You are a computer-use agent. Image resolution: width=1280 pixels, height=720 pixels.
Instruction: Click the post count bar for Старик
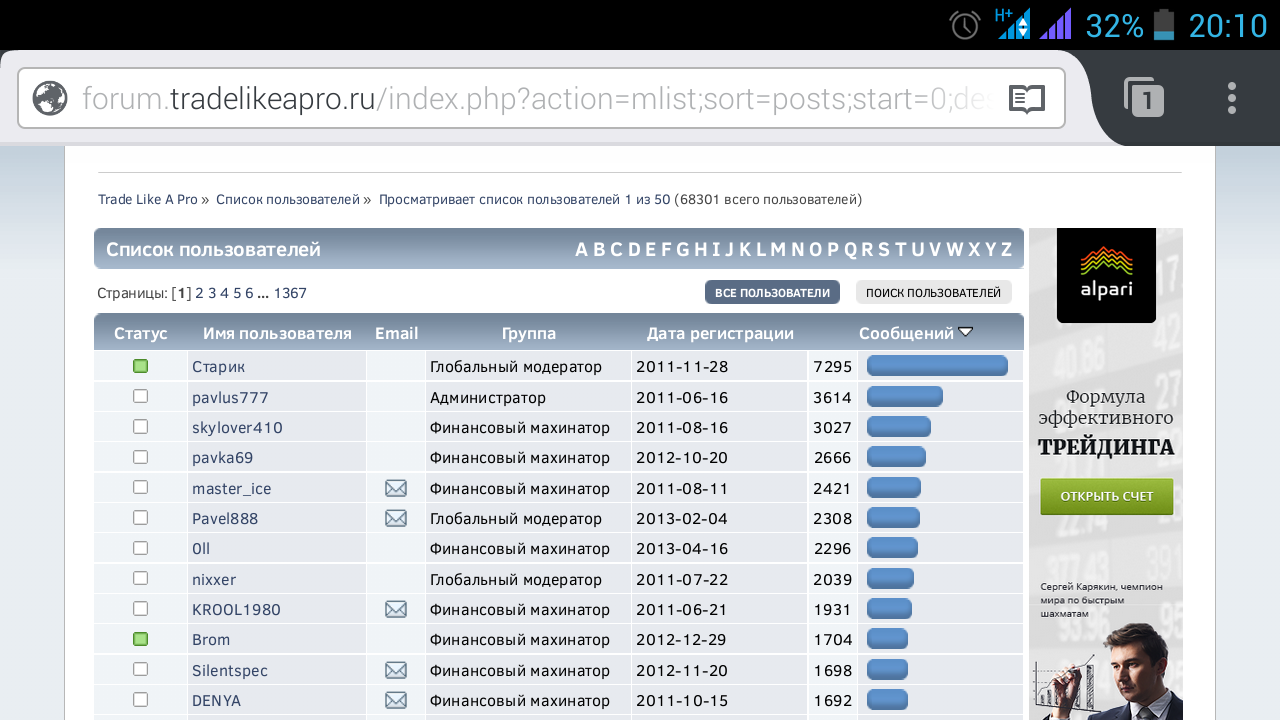coord(937,366)
